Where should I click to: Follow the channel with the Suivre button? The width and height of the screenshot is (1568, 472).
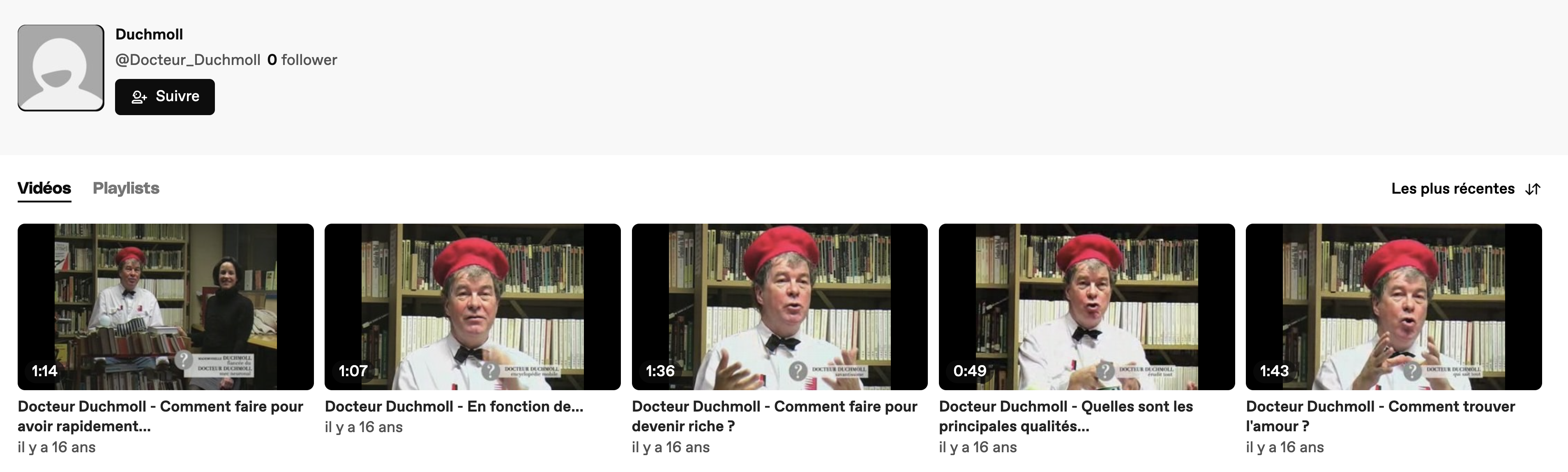[x=165, y=97]
